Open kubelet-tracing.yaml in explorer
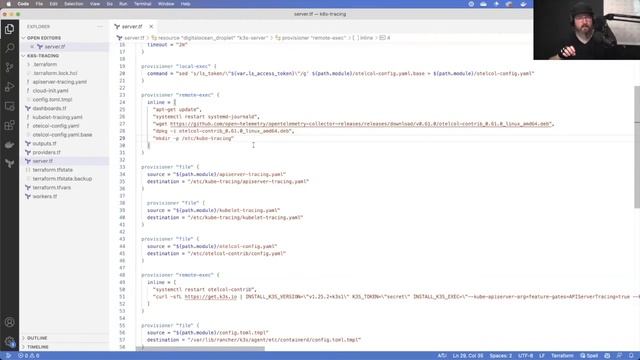Image resolution: width=640 pixels, height=360 pixels. tap(58, 117)
